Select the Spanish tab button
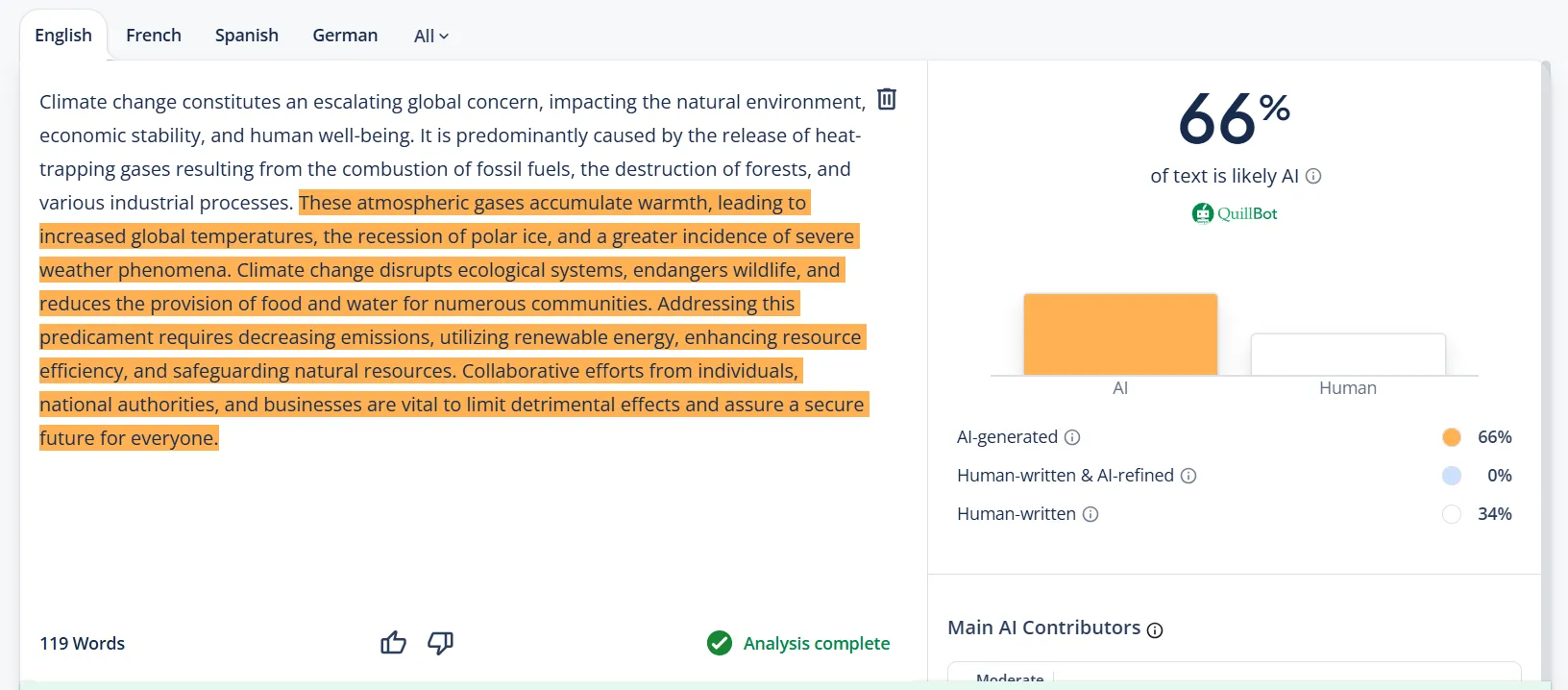Screen dimensions: 1568x690 click(x=246, y=35)
